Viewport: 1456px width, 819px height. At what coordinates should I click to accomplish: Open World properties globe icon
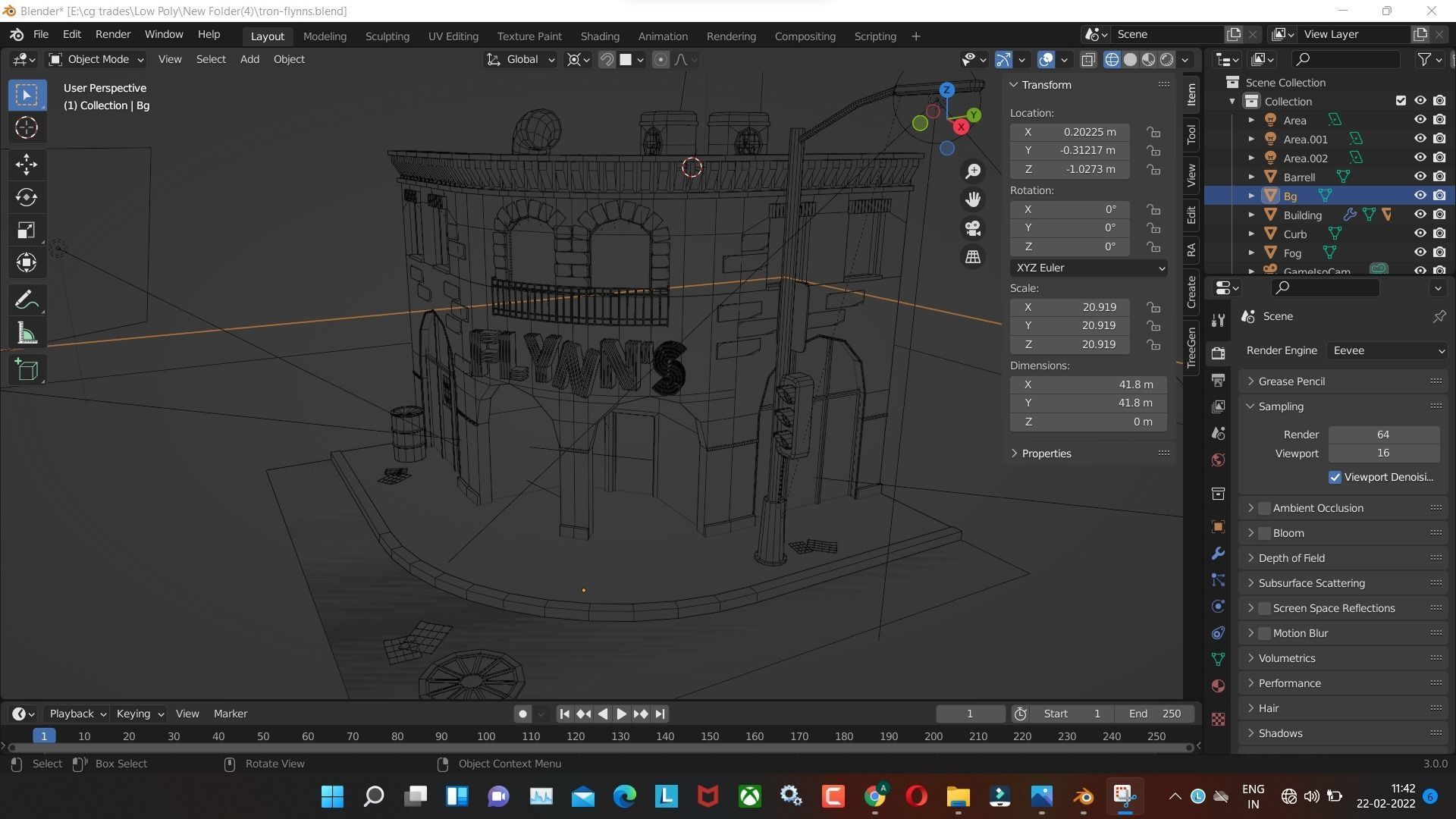click(x=1218, y=460)
